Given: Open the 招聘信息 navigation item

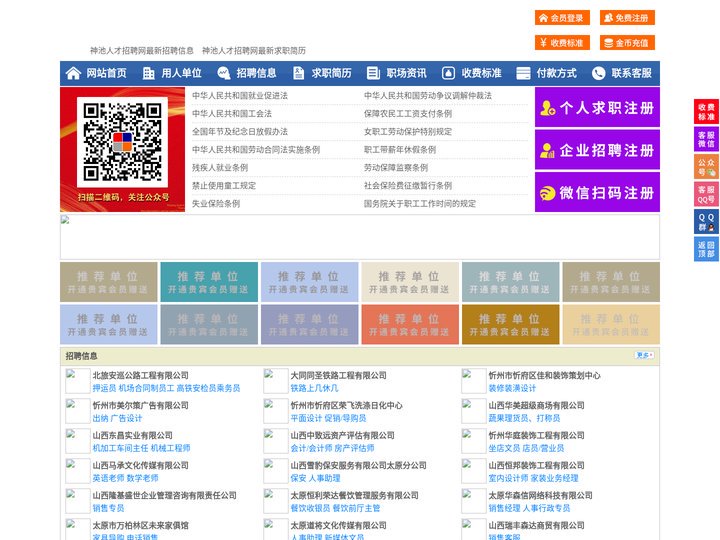Looking at the screenshot, I should [x=256, y=73].
